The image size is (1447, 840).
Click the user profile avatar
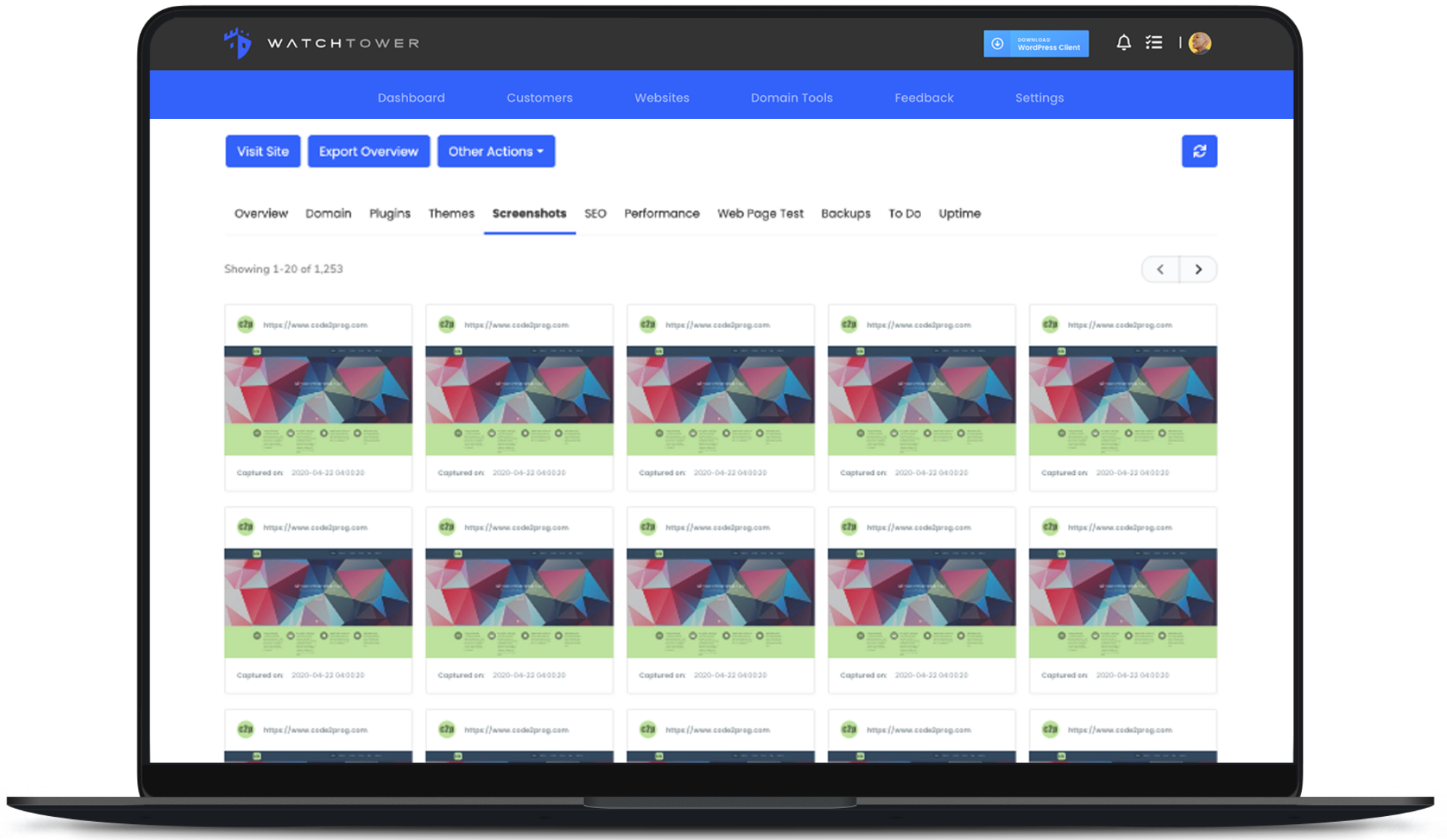1199,44
